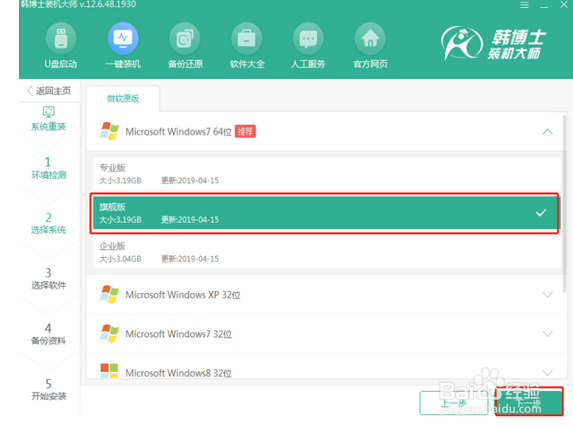Expand the Windows XP 32位 section
This screenshot has height=429, width=573.
pos(547,295)
